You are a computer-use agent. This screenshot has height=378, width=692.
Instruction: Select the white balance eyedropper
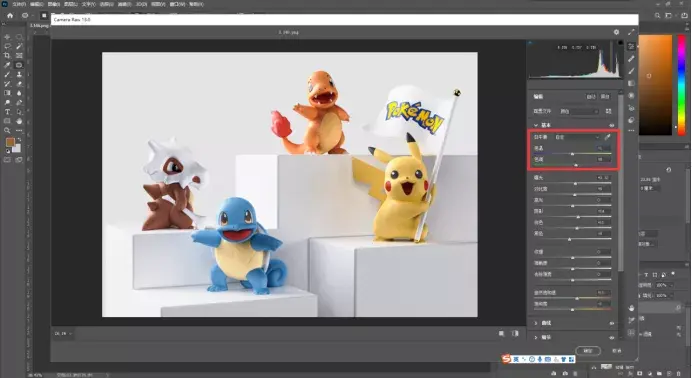pos(607,137)
